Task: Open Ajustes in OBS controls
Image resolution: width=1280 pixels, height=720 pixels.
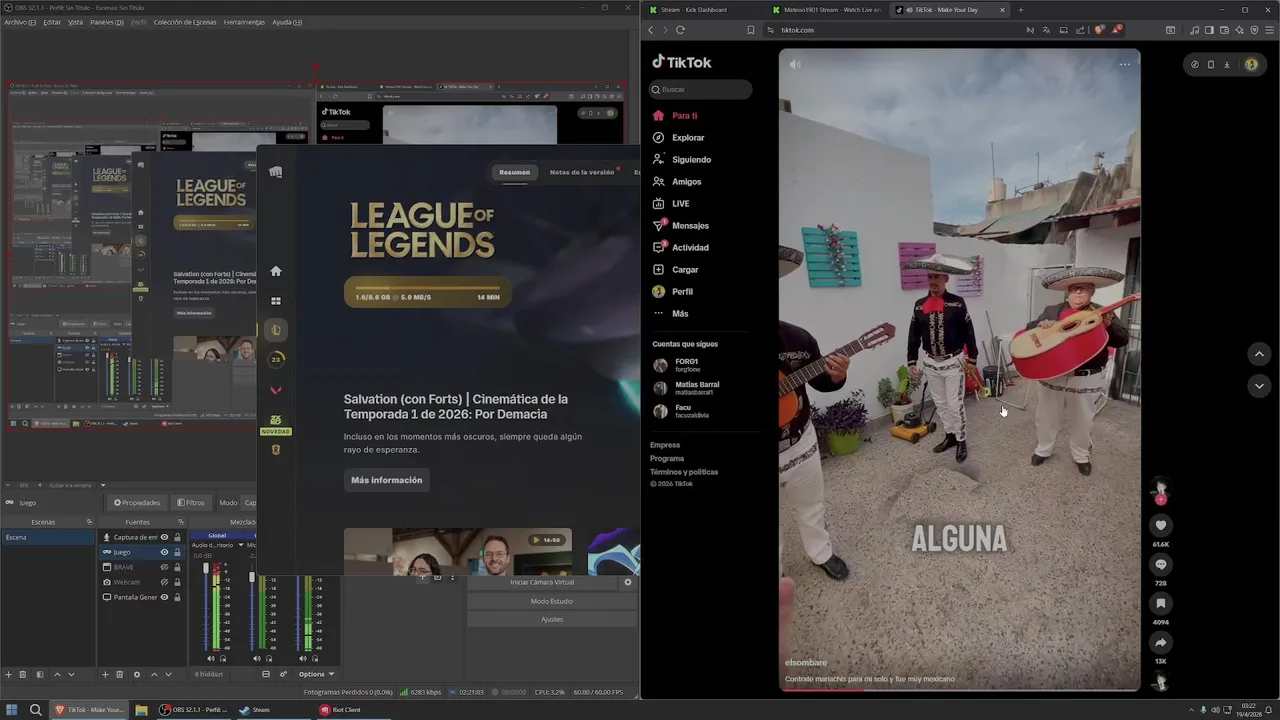Action: tap(552, 619)
